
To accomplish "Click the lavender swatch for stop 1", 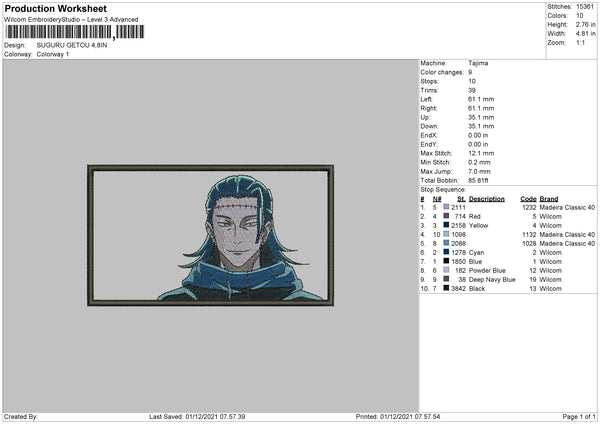I will coord(446,207).
